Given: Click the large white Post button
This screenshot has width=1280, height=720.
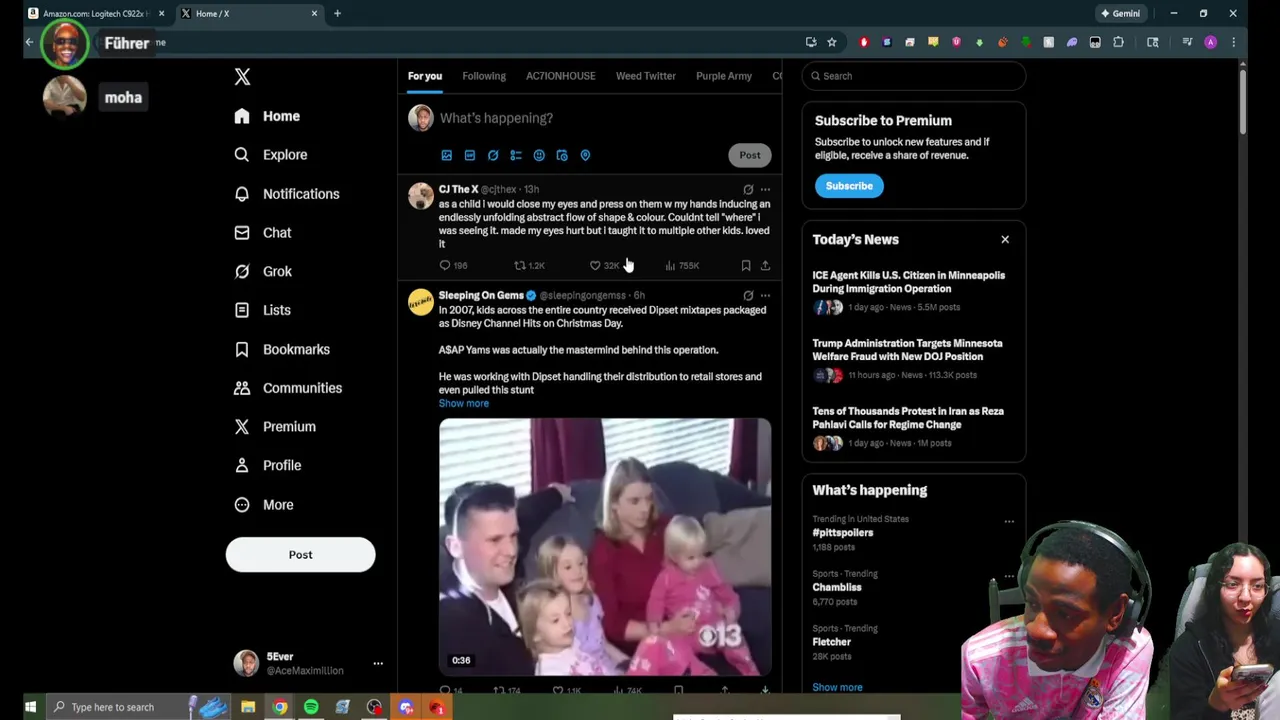Looking at the screenshot, I should [300, 555].
